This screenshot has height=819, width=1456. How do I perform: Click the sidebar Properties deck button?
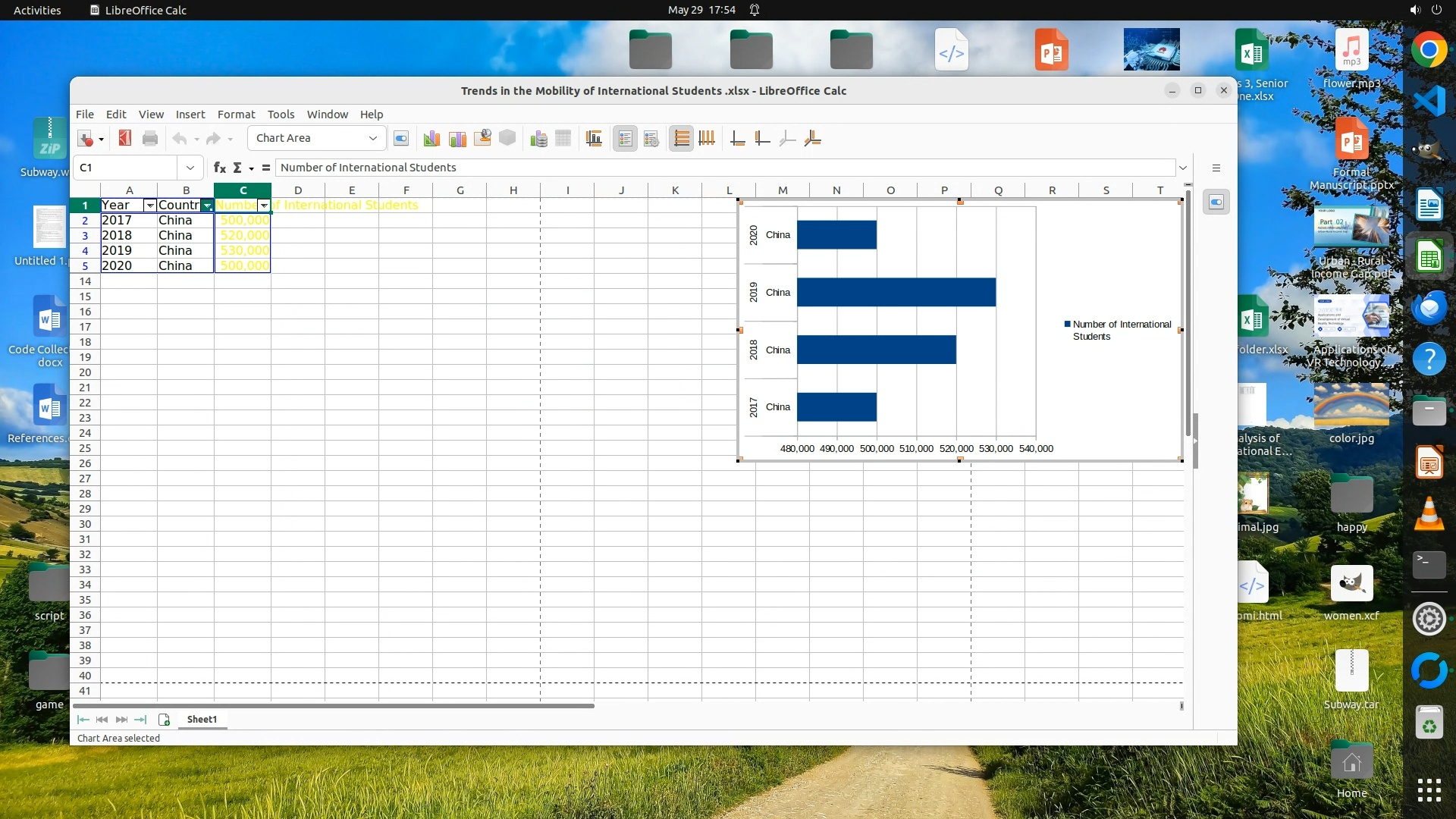click(x=1216, y=202)
